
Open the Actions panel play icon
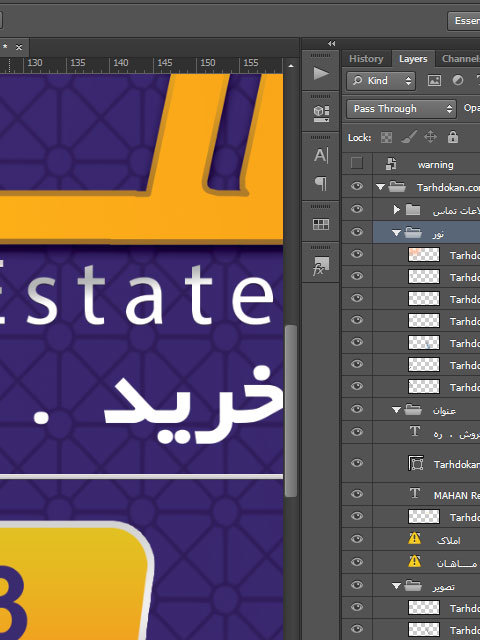321,73
